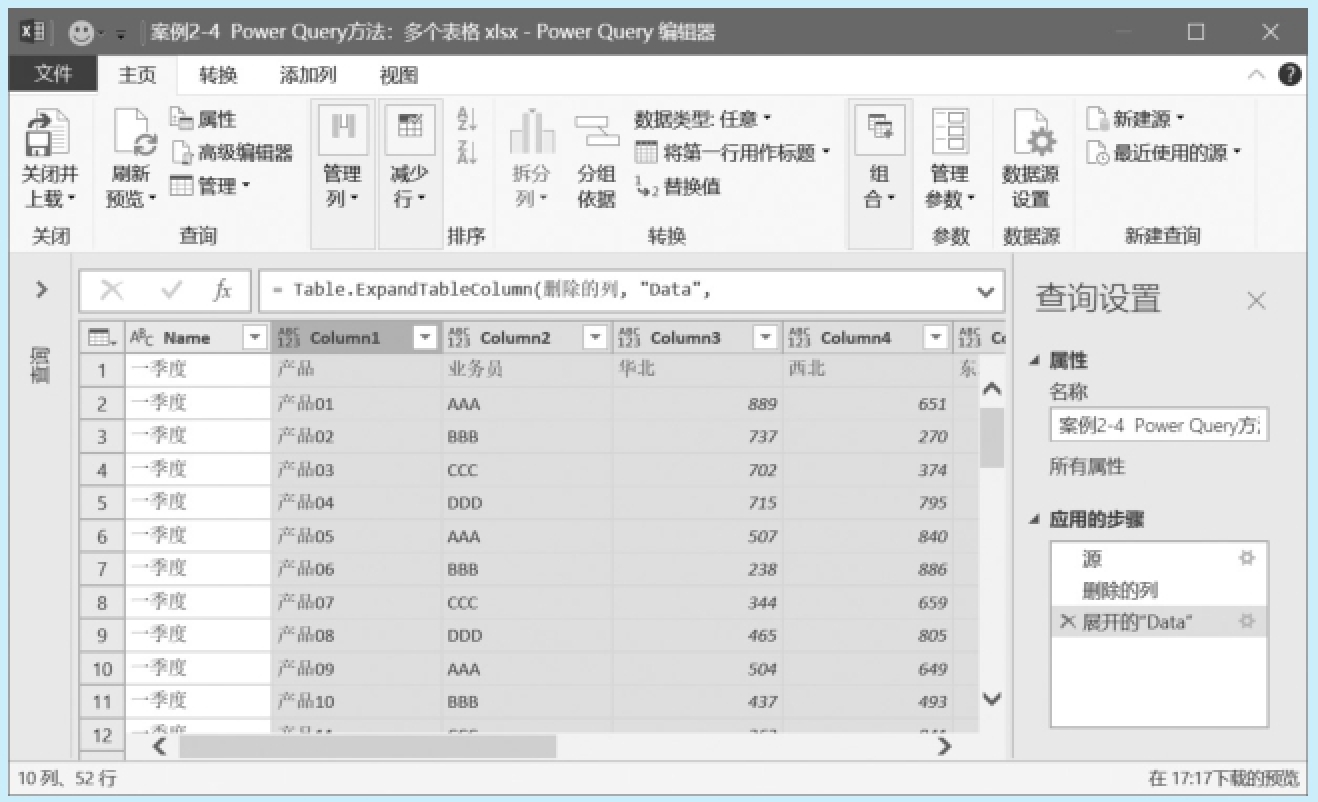Viewport: 1318px width, 802px height.
Task: Open the Column1 filter dropdown
Action: click(425, 338)
